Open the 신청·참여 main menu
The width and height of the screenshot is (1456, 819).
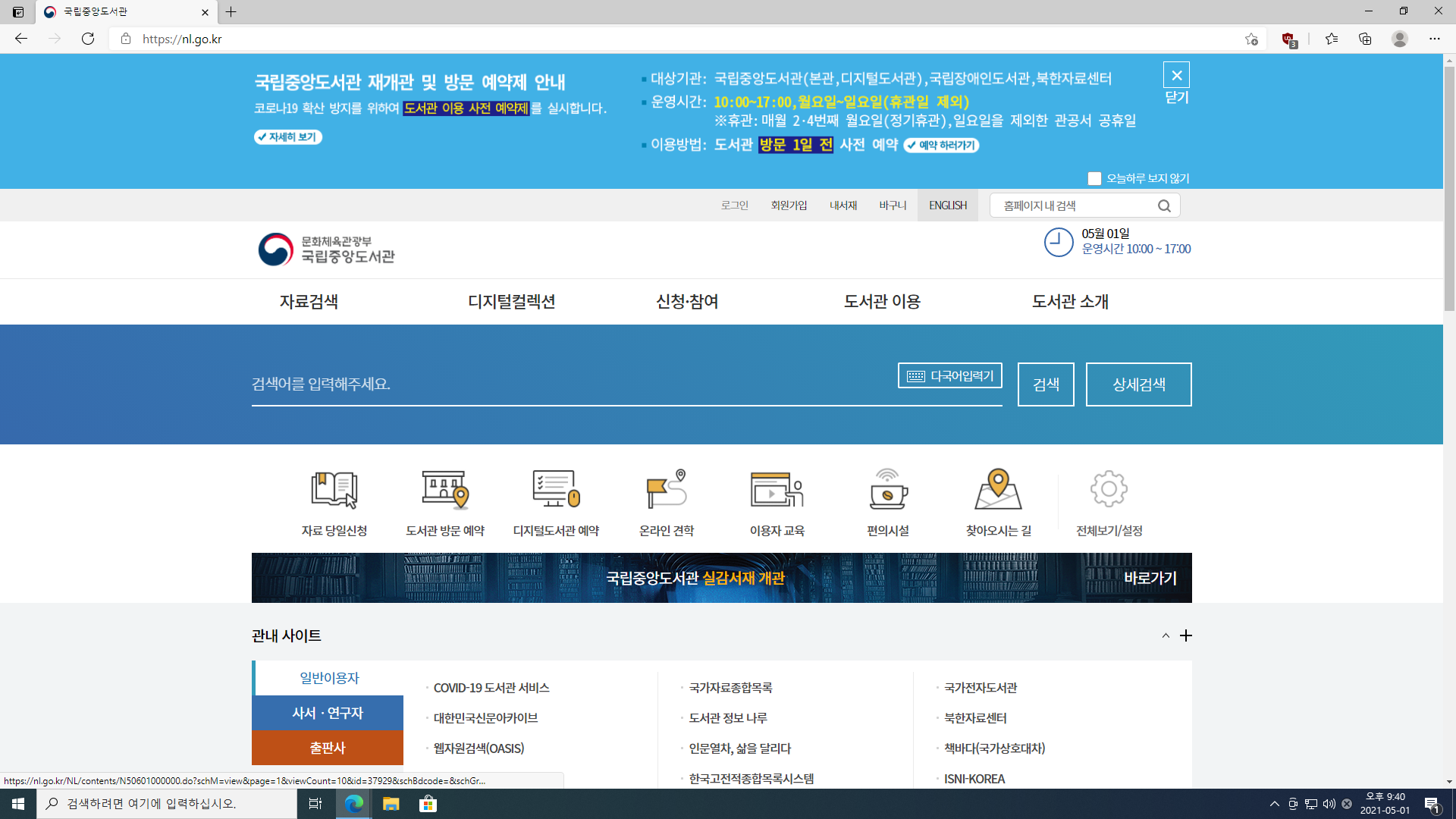[x=687, y=302]
